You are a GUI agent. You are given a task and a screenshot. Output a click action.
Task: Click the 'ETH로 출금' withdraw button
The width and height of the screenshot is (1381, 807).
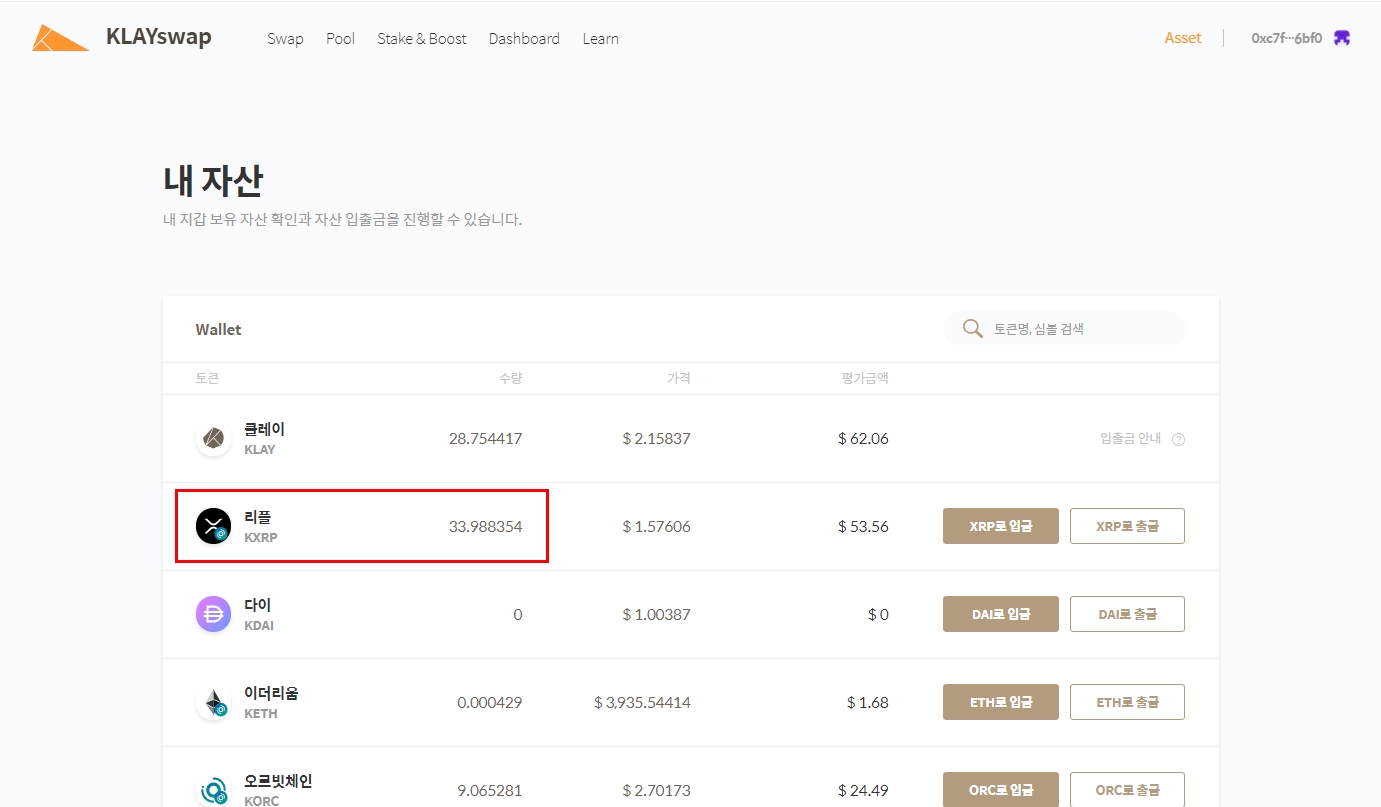tap(1127, 702)
